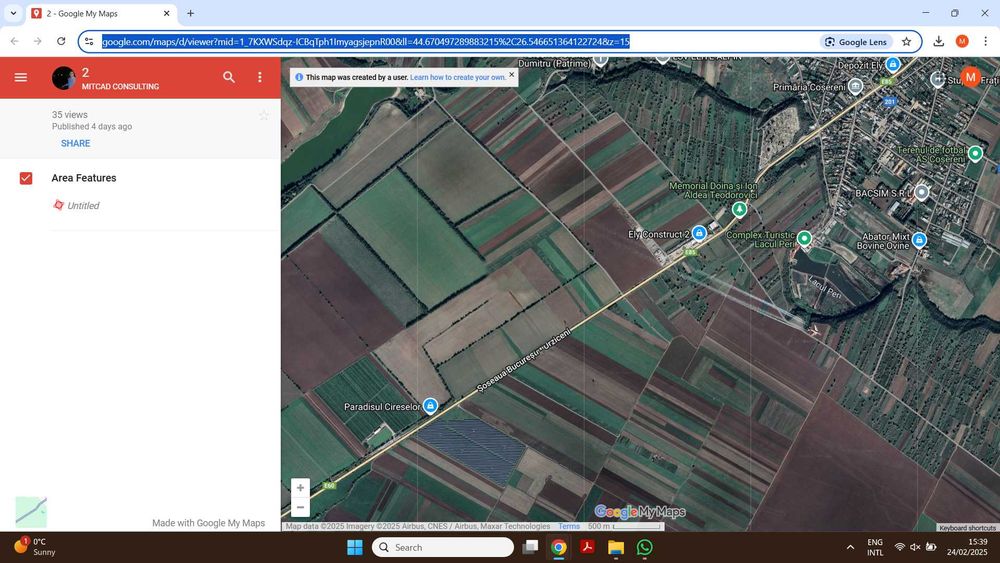Image resolution: width=1000 pixels, height=563 pixels.
Task: Select the '2 - Google My Maps' tab
Action: tap(101, 13)
